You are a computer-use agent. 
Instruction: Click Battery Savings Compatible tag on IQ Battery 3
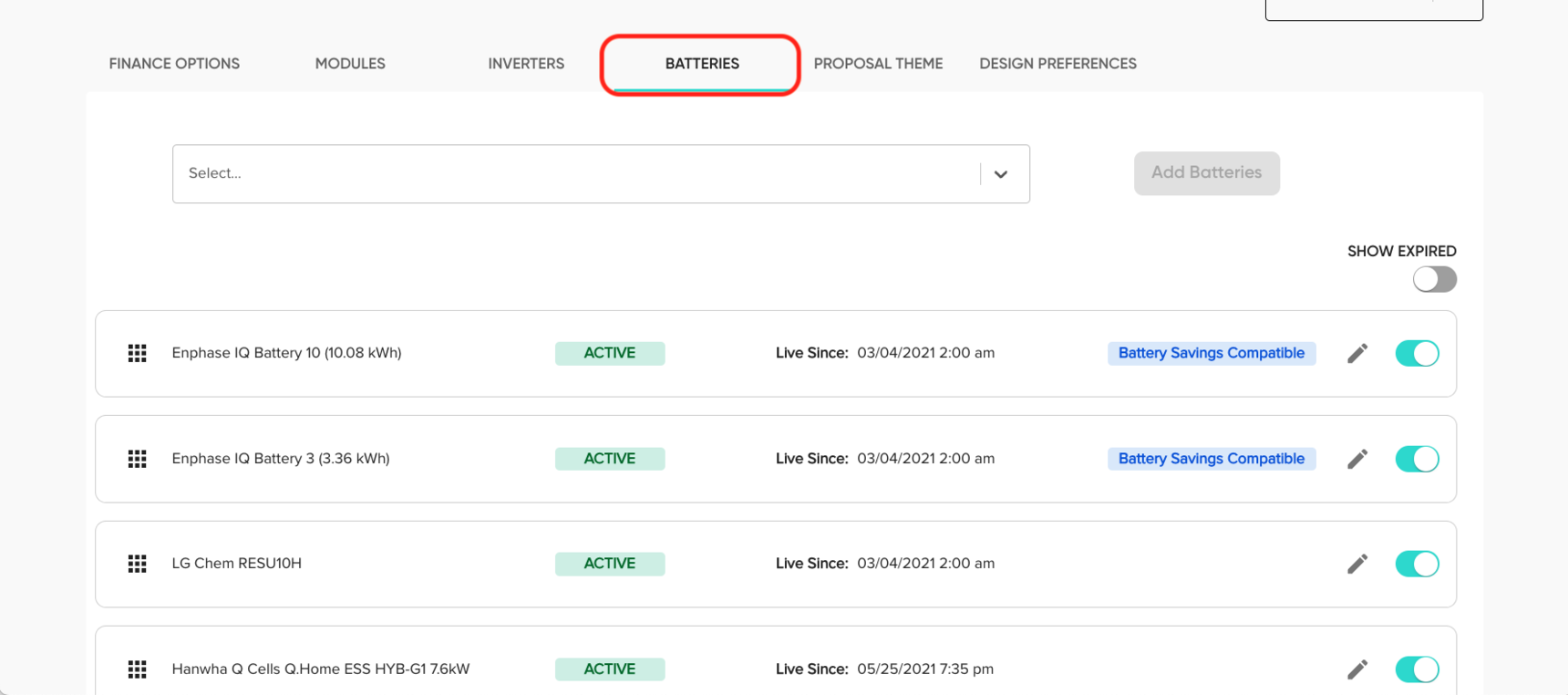point(1212,459)
